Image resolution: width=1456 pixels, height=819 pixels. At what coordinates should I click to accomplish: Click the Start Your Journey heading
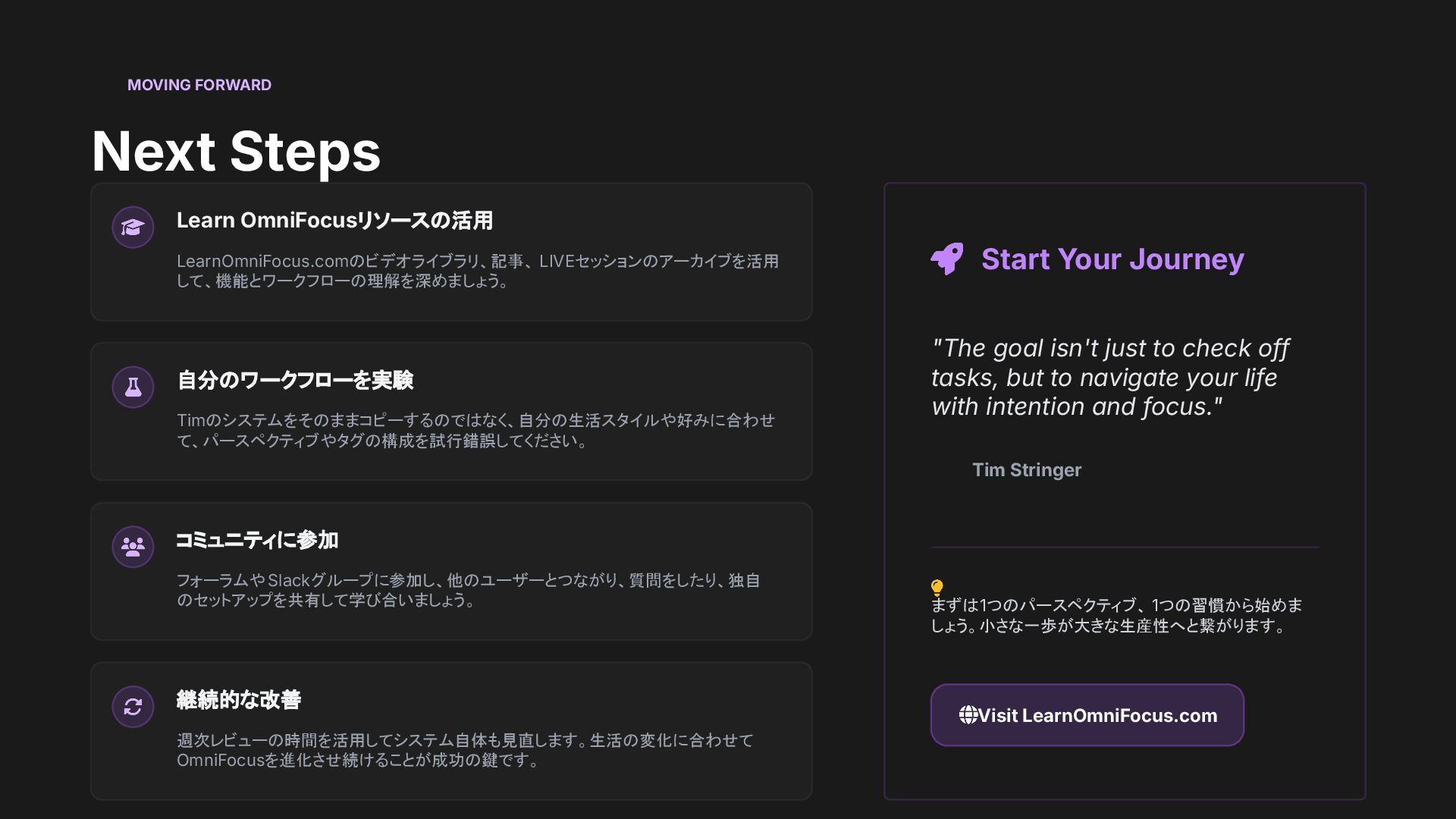1112,259
